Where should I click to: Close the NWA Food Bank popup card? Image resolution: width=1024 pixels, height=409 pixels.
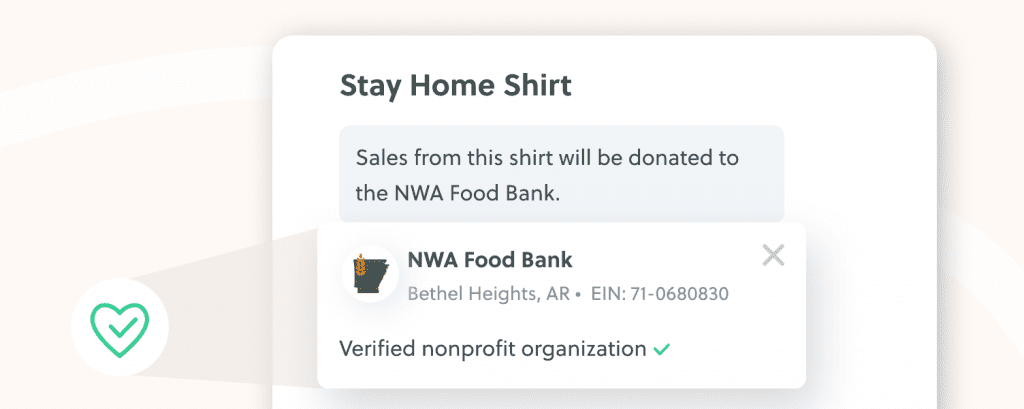[x=773, y=255]
